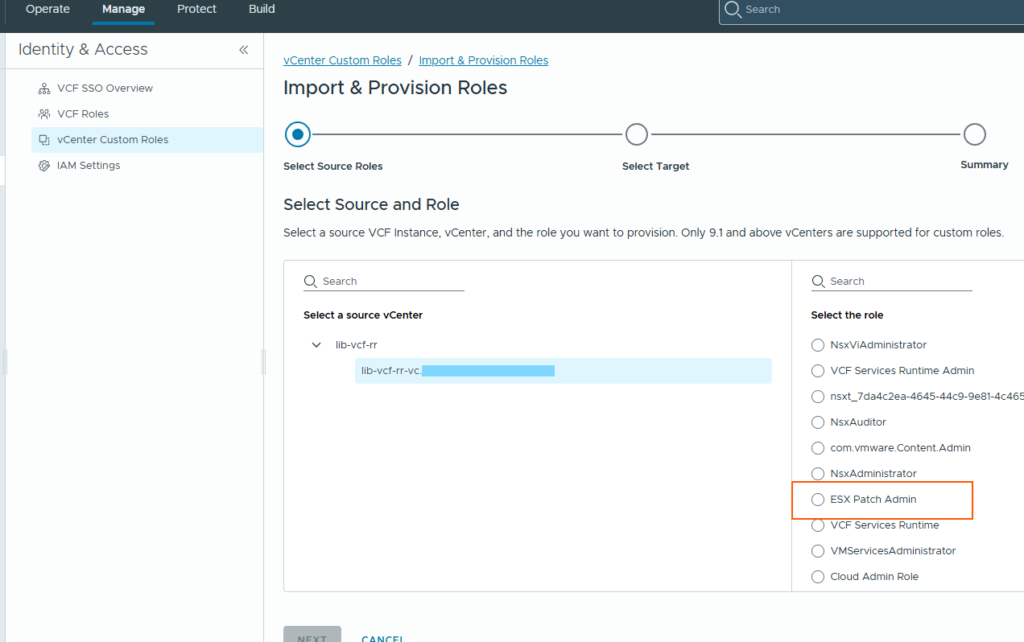This screenshot has height=642, width=1024.
Task: Click the Import & Provision Roles breadcrumb link
Action: point(483,60)
